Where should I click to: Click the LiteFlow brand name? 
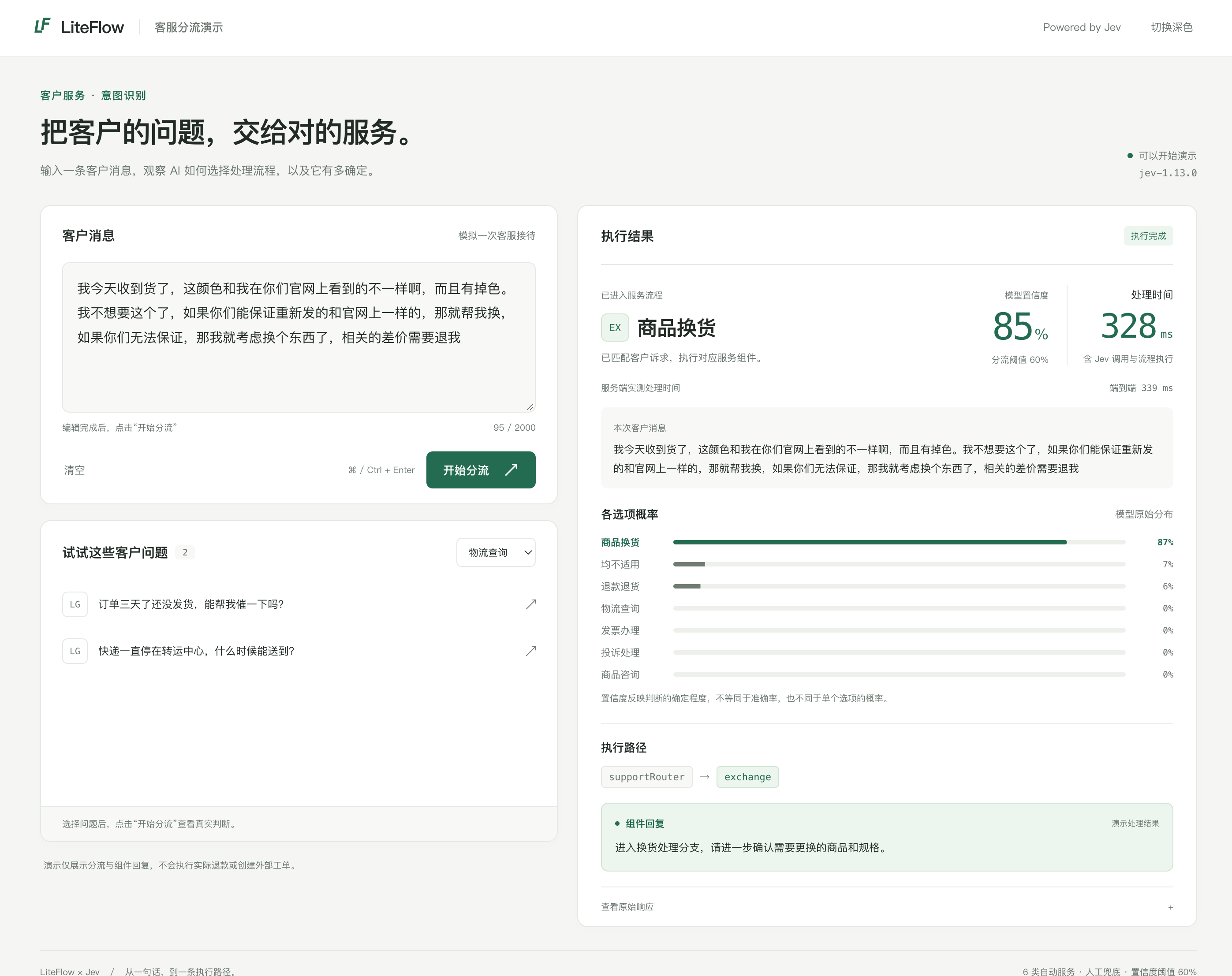(x=92, y=27)
